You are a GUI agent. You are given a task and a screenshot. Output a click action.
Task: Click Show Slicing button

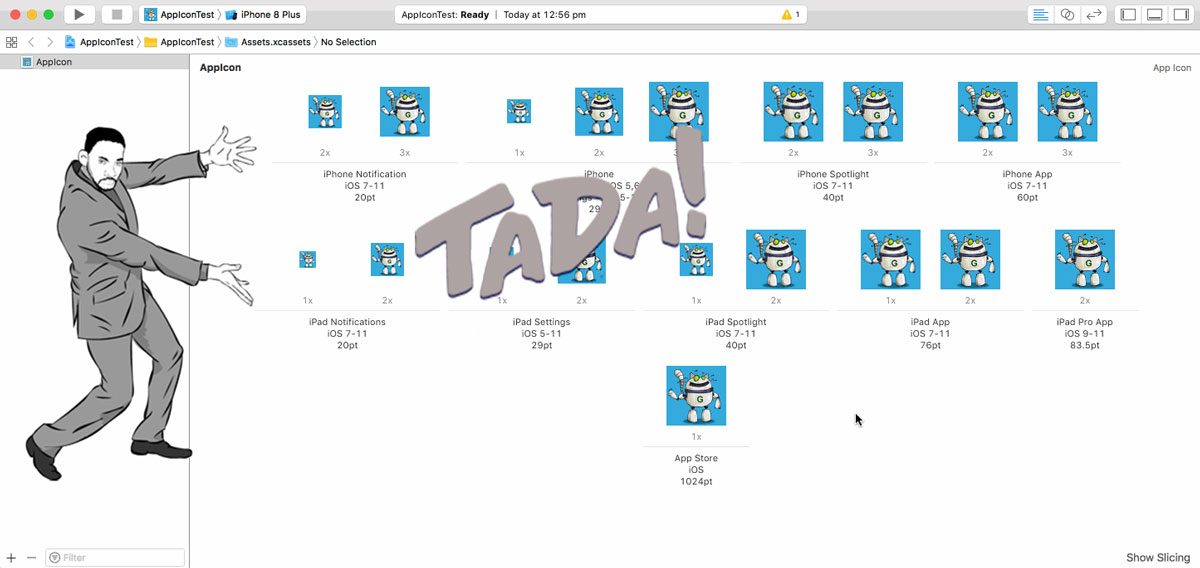coord(1158,558)
